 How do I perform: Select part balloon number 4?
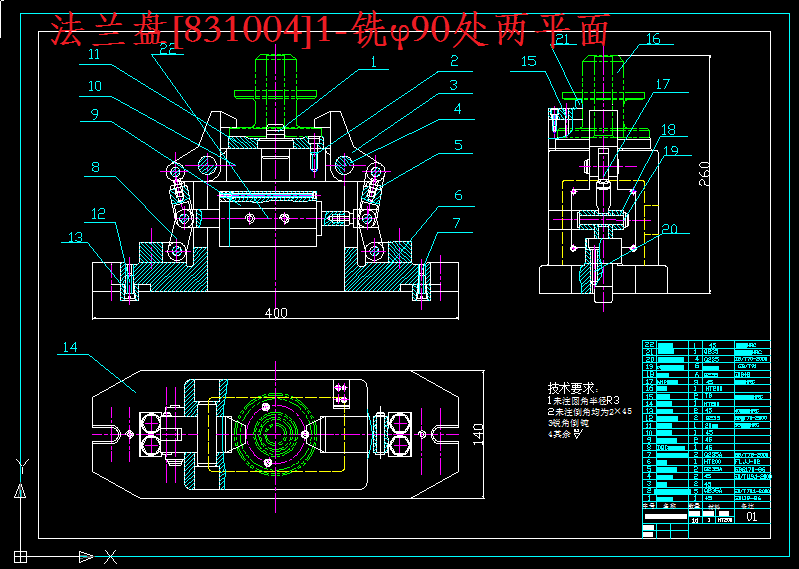458,109
